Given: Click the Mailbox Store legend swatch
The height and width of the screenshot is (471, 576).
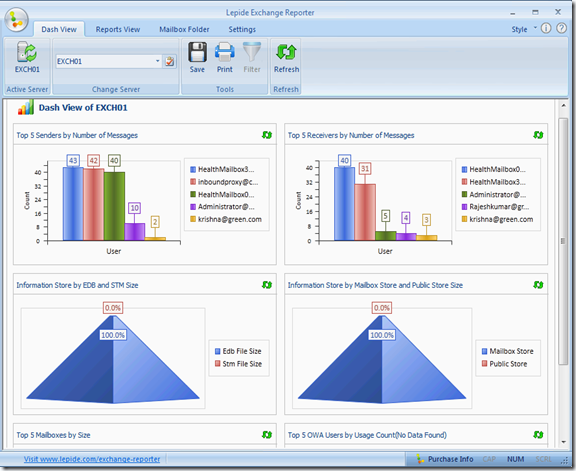Looking at the screenshot, I should point(485,351).
